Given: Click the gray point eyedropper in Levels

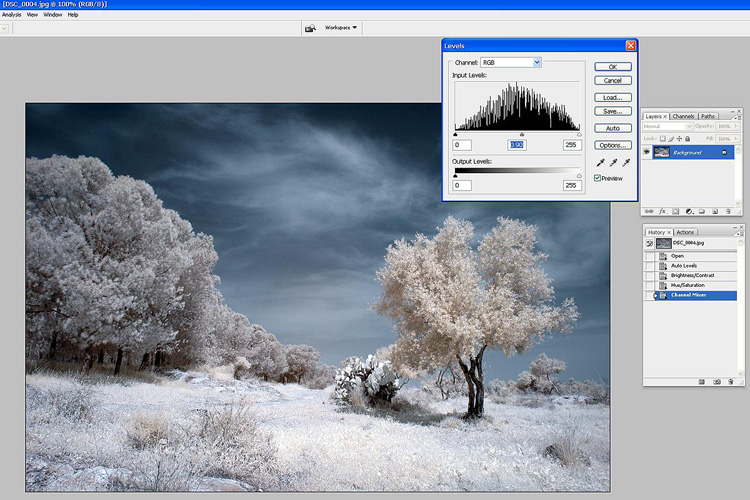Looking at the screenshot, I should (x=613, y=162).
